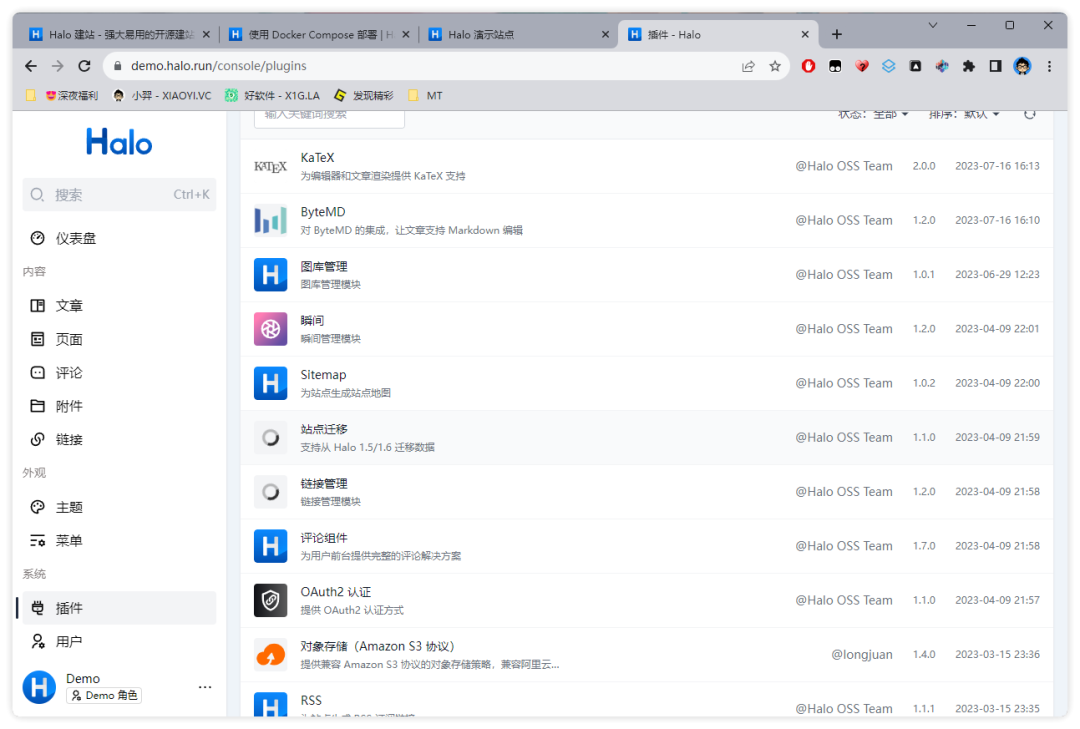Open the 主题 themes sidebar item
The width and height of the screenshot is (1080, 729).
tap(118, 507)
